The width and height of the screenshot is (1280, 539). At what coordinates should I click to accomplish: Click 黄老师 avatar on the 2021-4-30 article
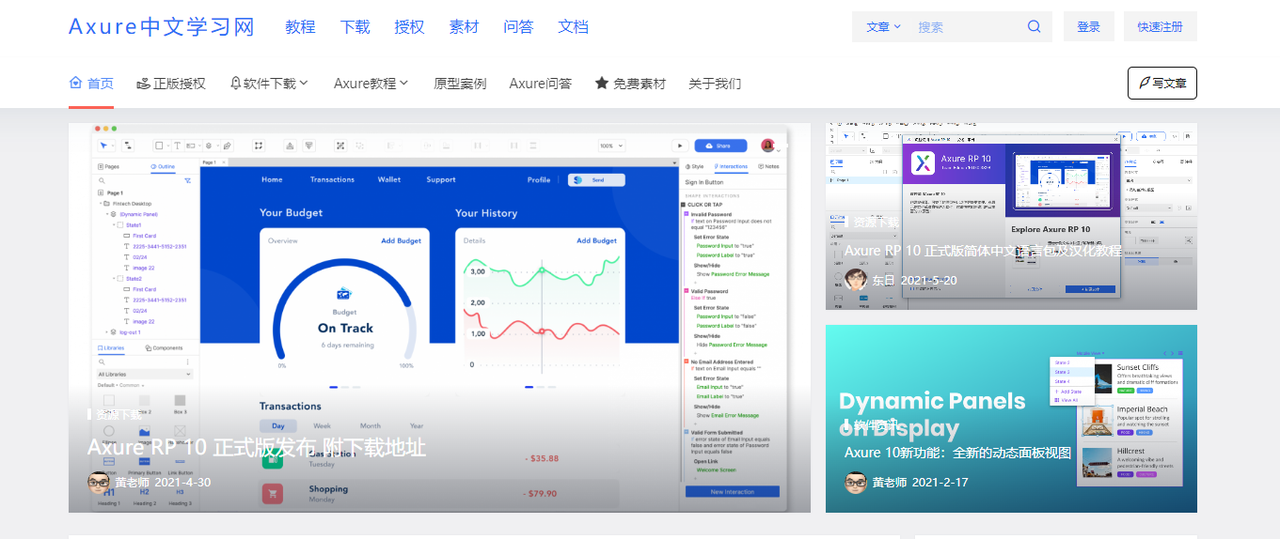(x=98, y=482)
